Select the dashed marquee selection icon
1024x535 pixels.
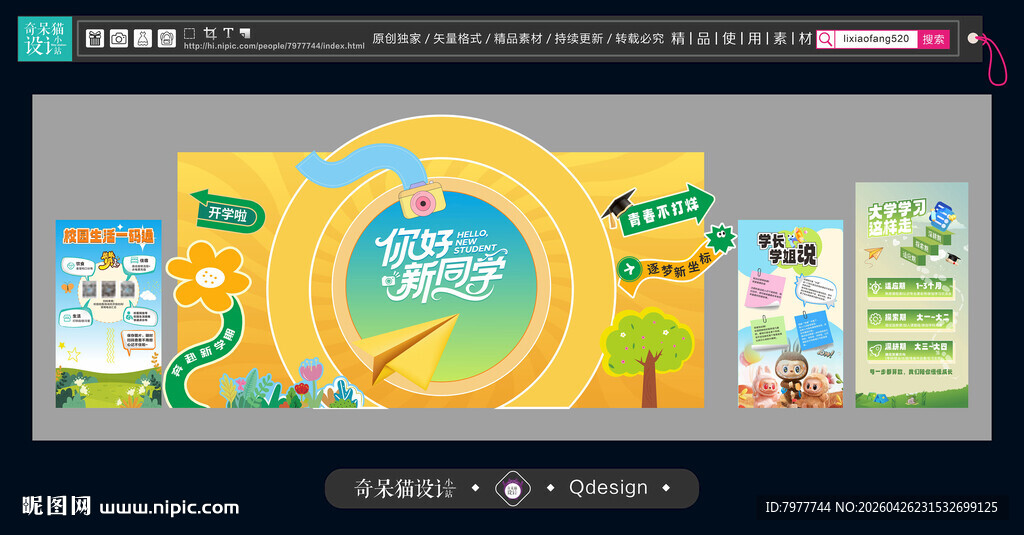pyautogui.click(x=189, y=33)
